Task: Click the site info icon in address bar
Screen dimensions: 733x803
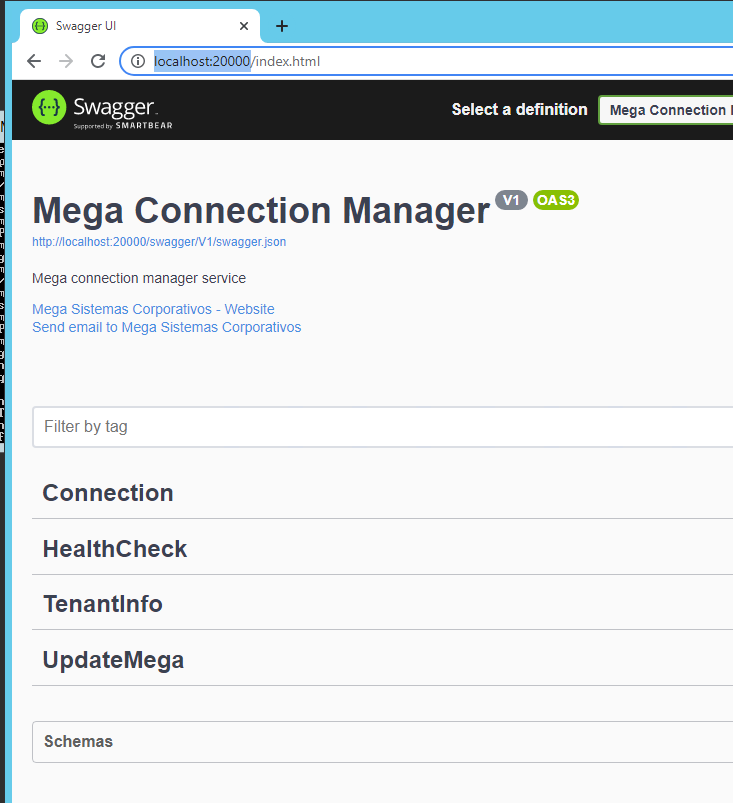Action: (138, 61)
